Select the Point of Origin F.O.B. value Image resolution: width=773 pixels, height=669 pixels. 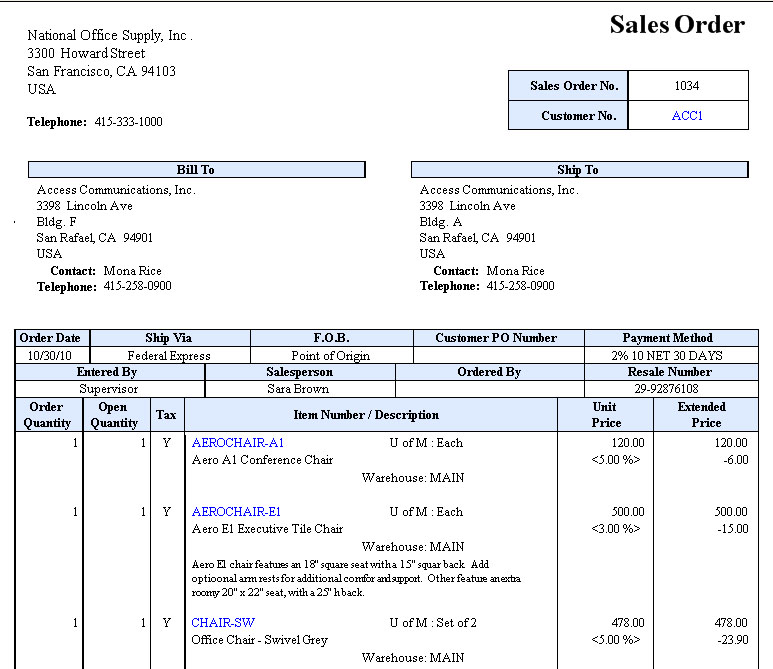(x=331, y=355)
